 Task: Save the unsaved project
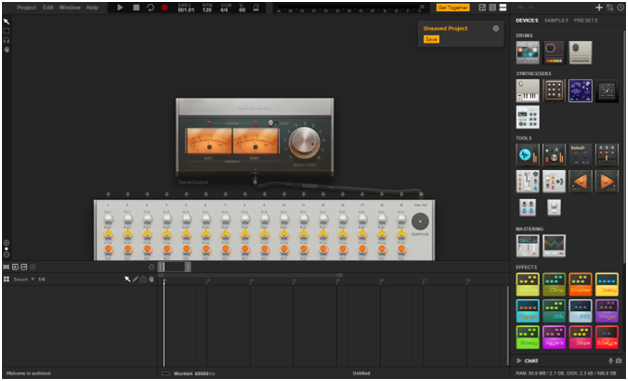click(431, 39)
